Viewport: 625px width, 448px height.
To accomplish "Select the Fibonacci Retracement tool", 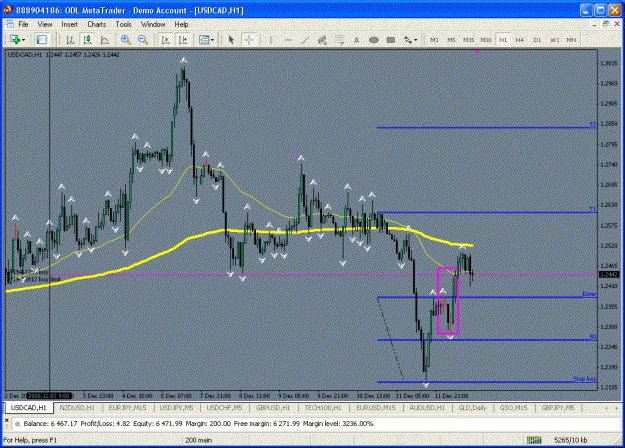I will (x=339, y=40).
